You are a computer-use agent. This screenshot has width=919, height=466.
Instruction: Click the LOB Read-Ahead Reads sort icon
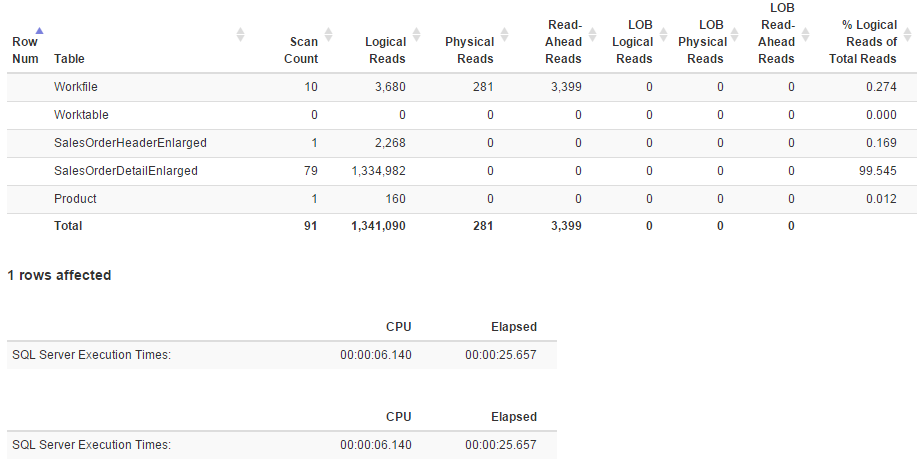point(805,35)
